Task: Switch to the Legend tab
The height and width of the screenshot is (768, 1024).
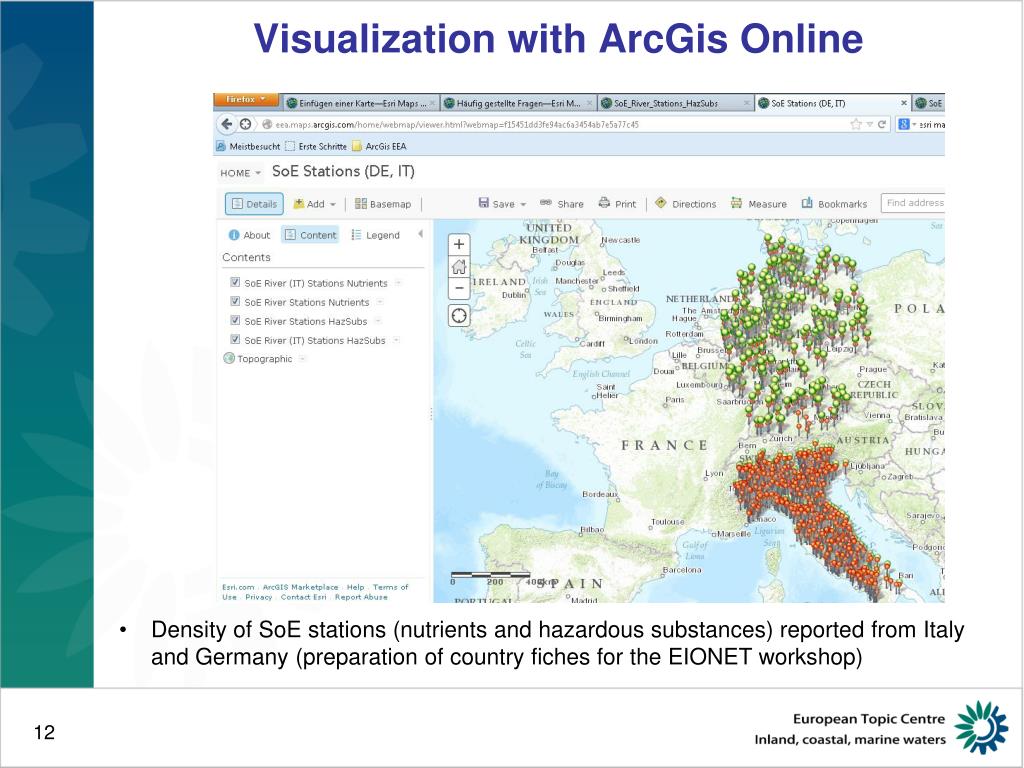Action: (376, 235)
